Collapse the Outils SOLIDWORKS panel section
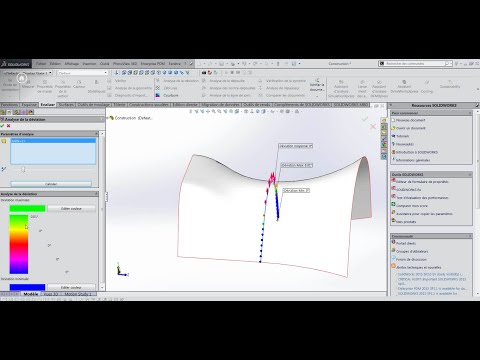Viewport: 480px width, 360px height. click(x=470, y=174)
